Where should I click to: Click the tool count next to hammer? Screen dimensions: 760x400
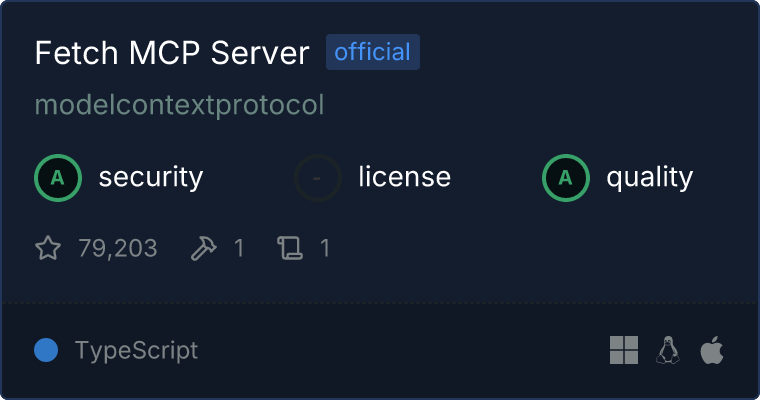(239, 248)
